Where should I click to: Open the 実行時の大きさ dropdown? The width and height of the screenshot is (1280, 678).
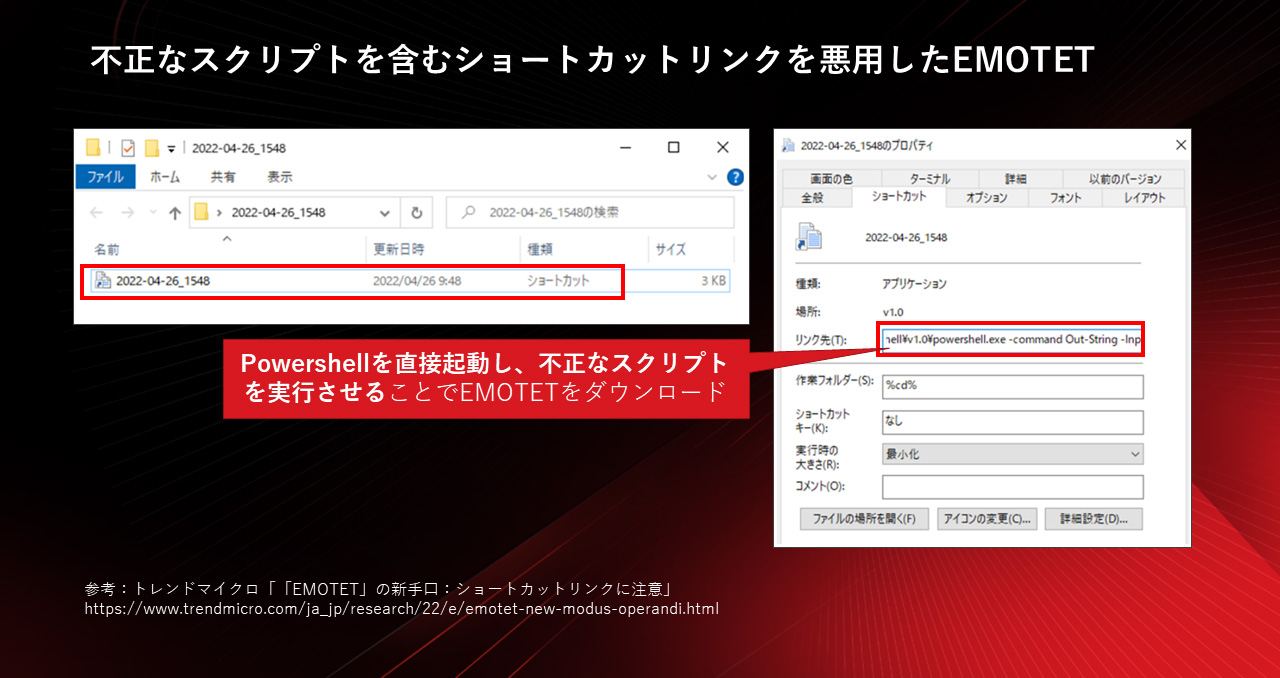(x=1012, y=454)
